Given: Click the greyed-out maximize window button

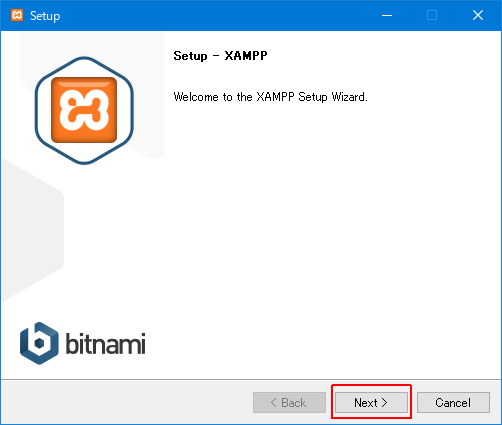Looking at the screenshot, I should (432, 15).
